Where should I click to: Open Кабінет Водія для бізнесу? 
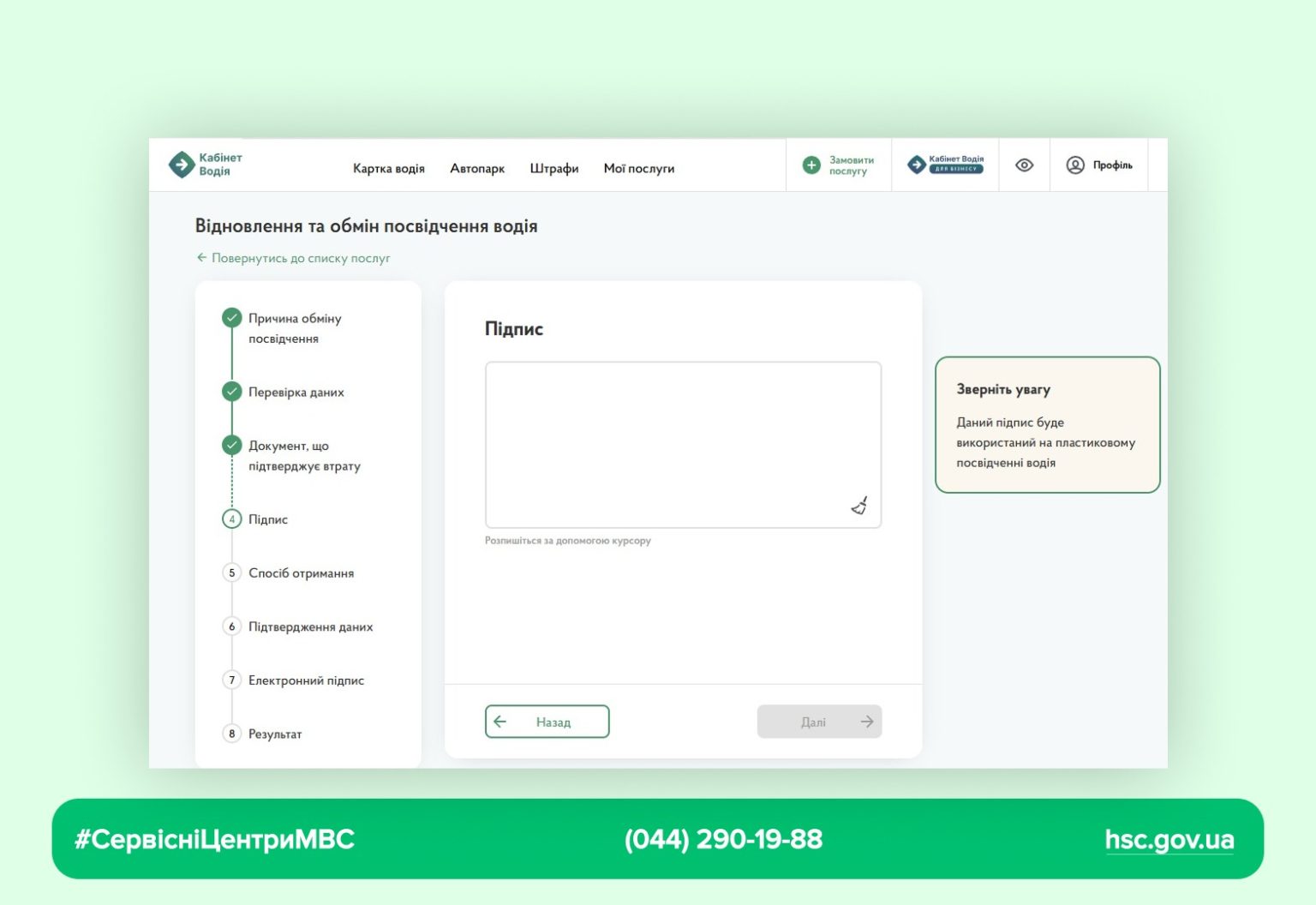pos(946,165)
